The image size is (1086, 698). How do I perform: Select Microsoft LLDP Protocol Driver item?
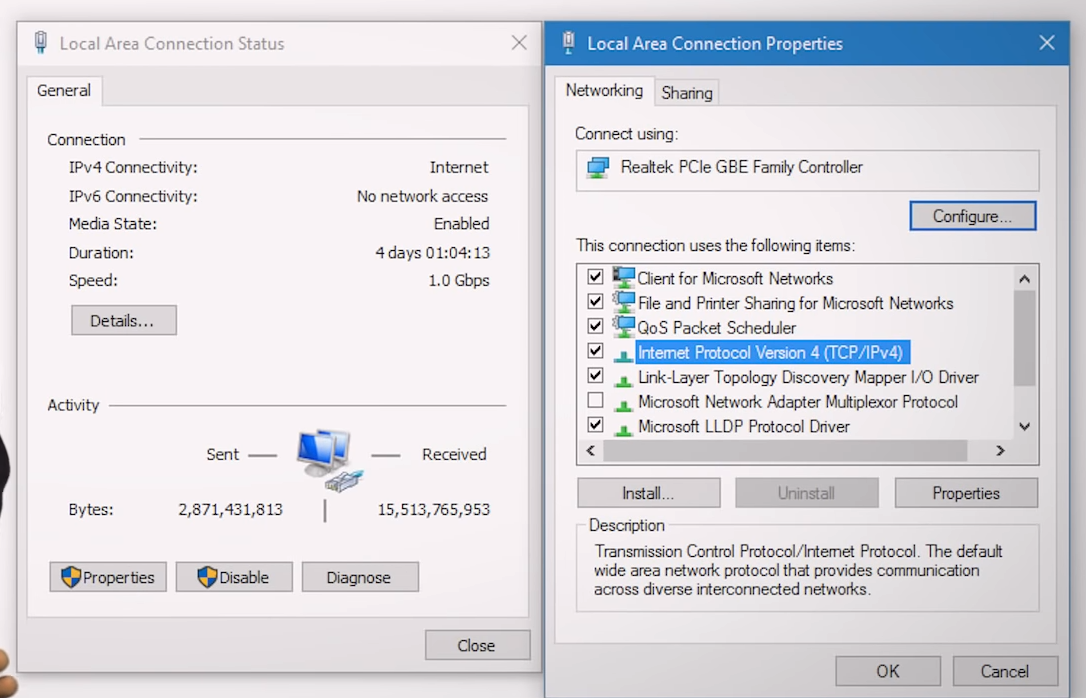[743, 427]
